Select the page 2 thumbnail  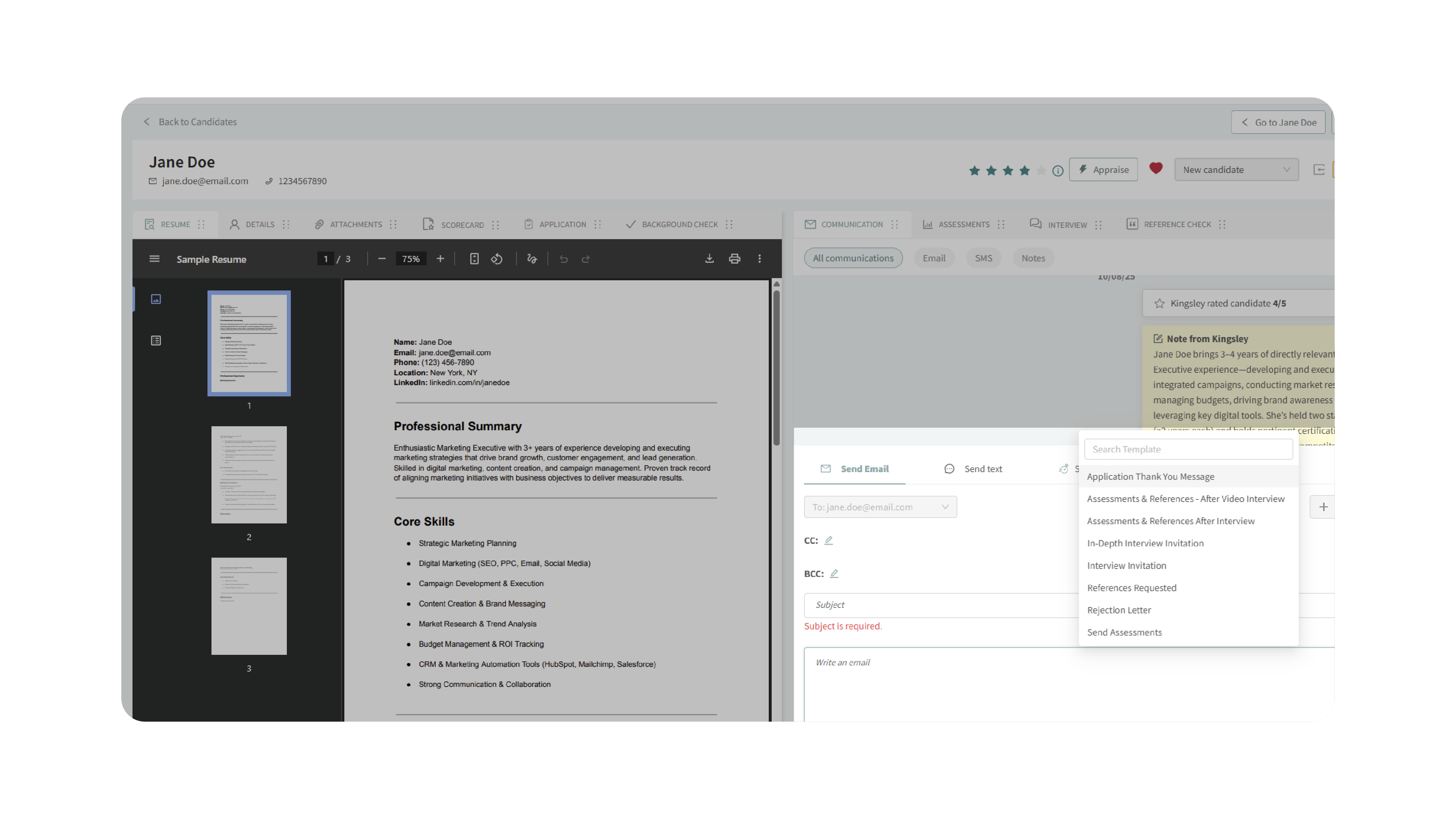point(249,474)
